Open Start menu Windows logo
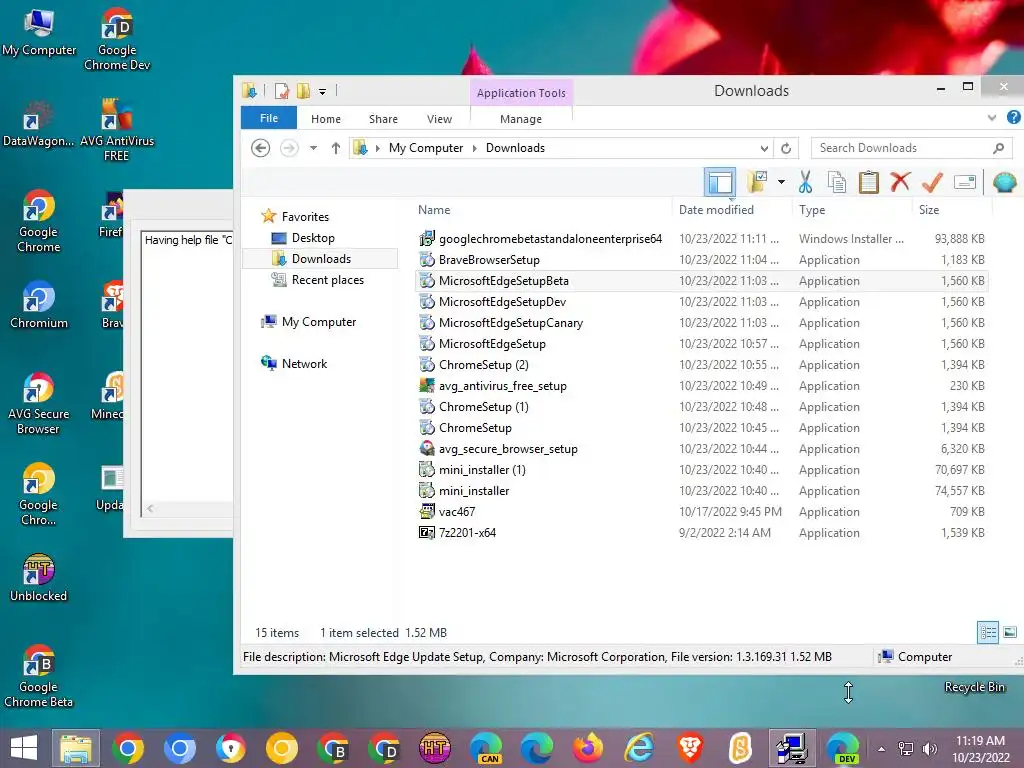This screenshot has height=768, width=1024. (24, 748)
